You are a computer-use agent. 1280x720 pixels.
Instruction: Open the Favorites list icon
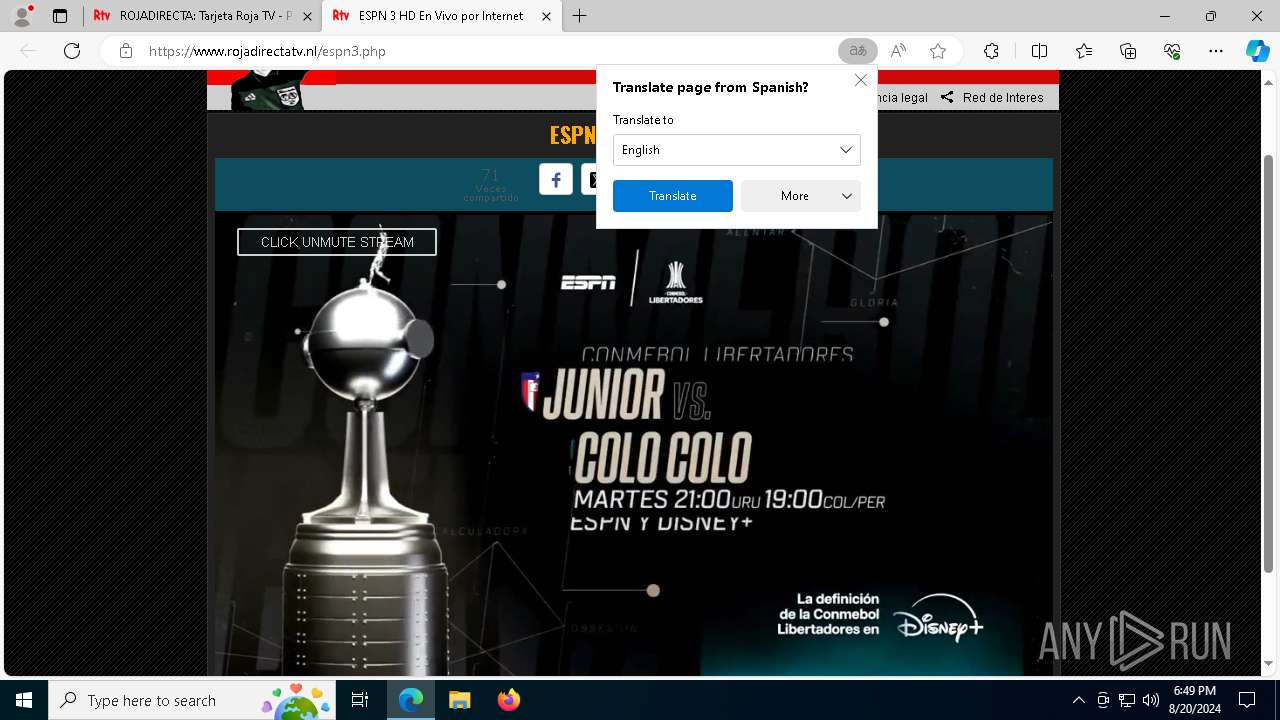click(1084, 51)
